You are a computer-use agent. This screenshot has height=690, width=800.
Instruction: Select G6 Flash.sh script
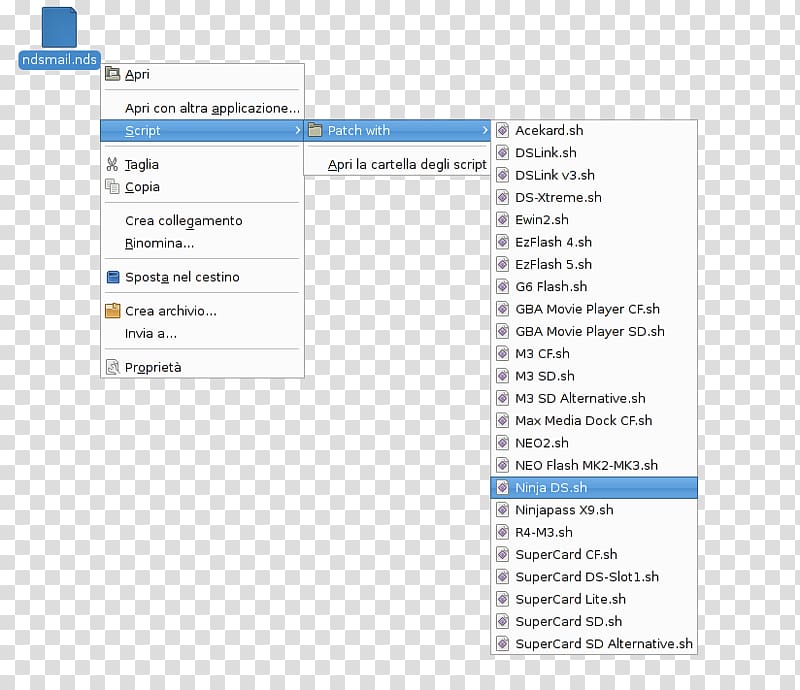(594, 287)
